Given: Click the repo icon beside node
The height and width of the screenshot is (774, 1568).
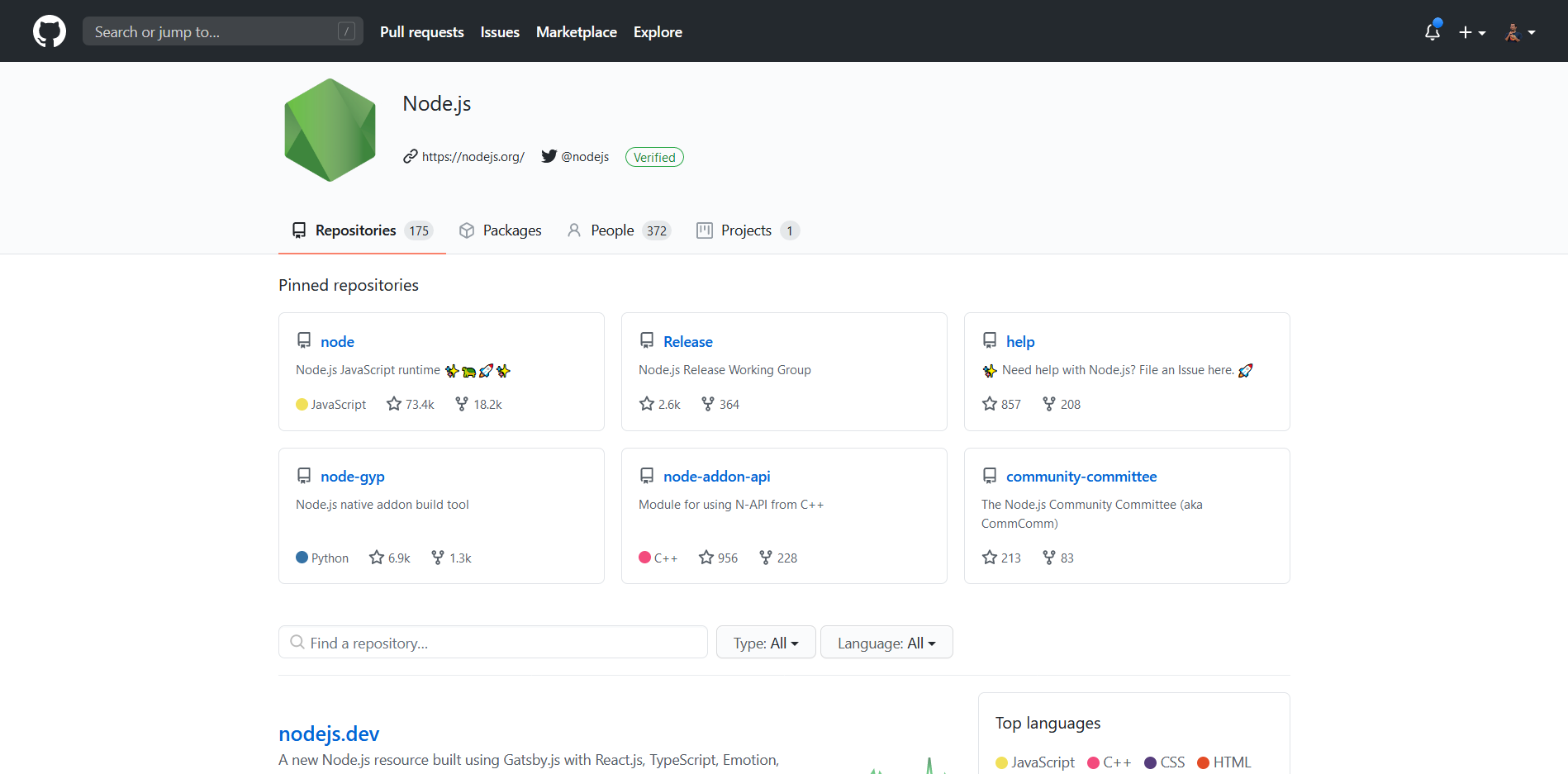Looking at the screenshot, I should [304, 340].
